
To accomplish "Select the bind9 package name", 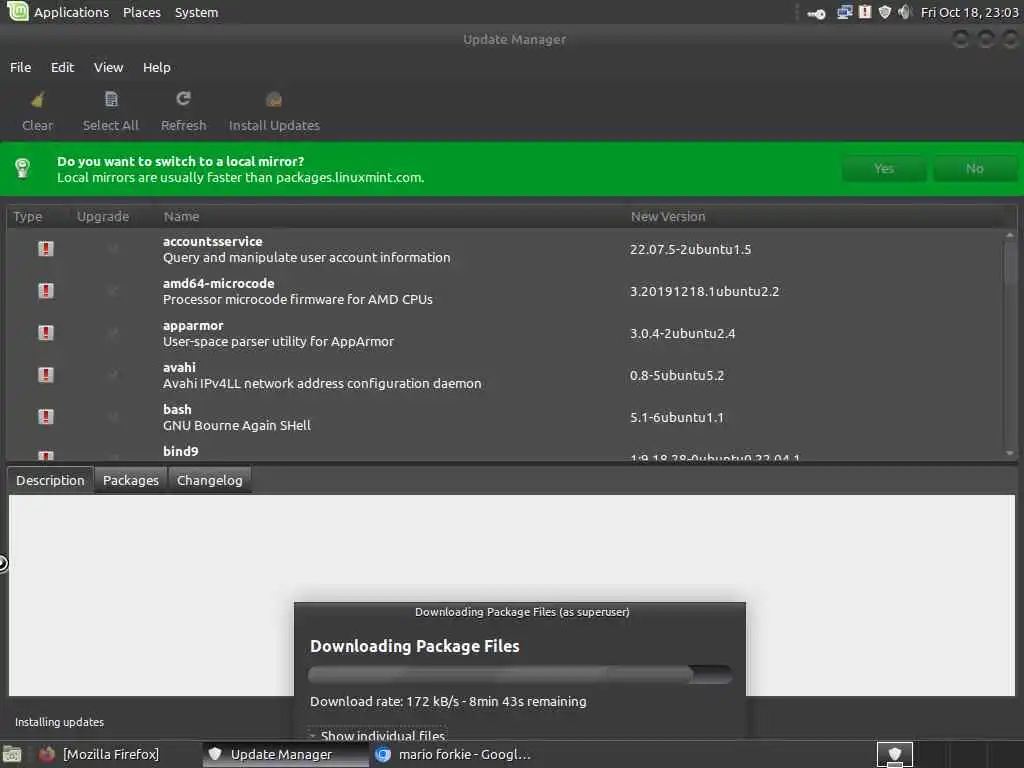I will coord(181,451).
